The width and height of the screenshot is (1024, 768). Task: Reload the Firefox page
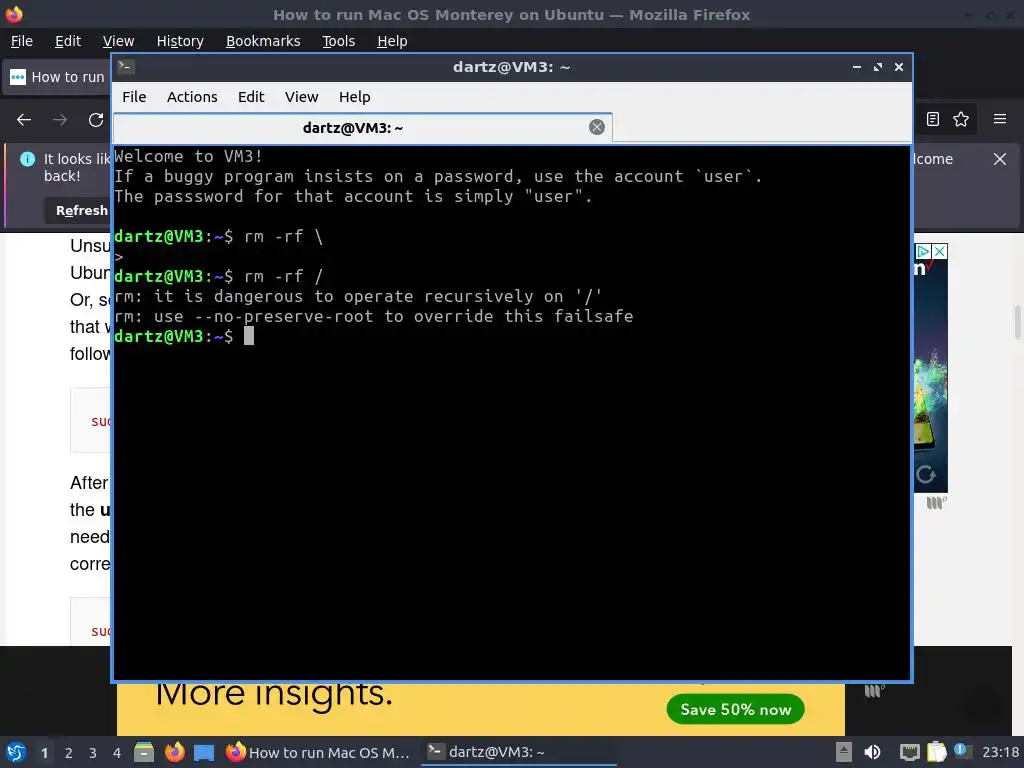click(96, 120)
